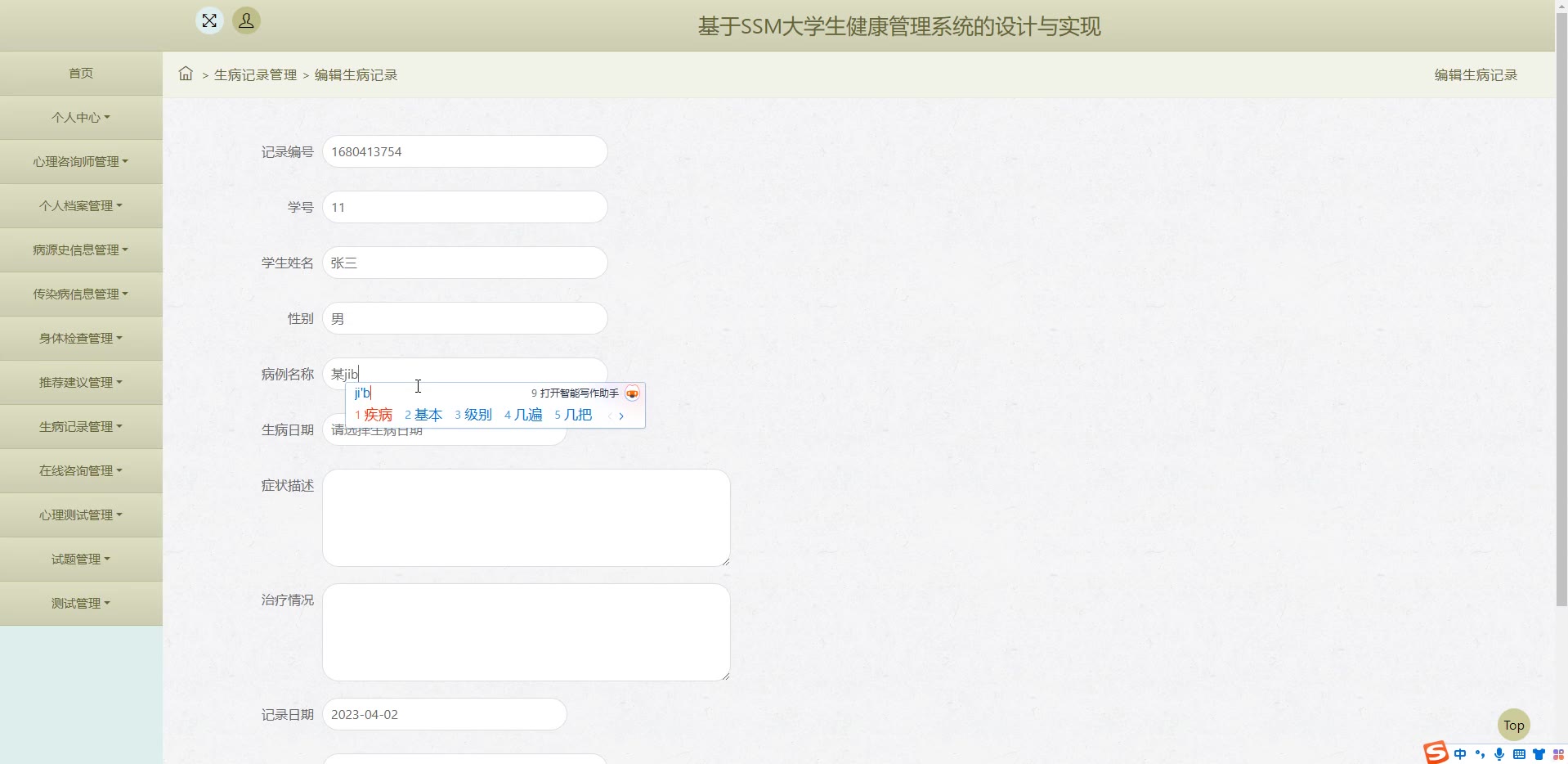The width and height of the screenshot is (1568, 764).
Task: Choose IME candidate 5 几把
Action: [573, 415]
